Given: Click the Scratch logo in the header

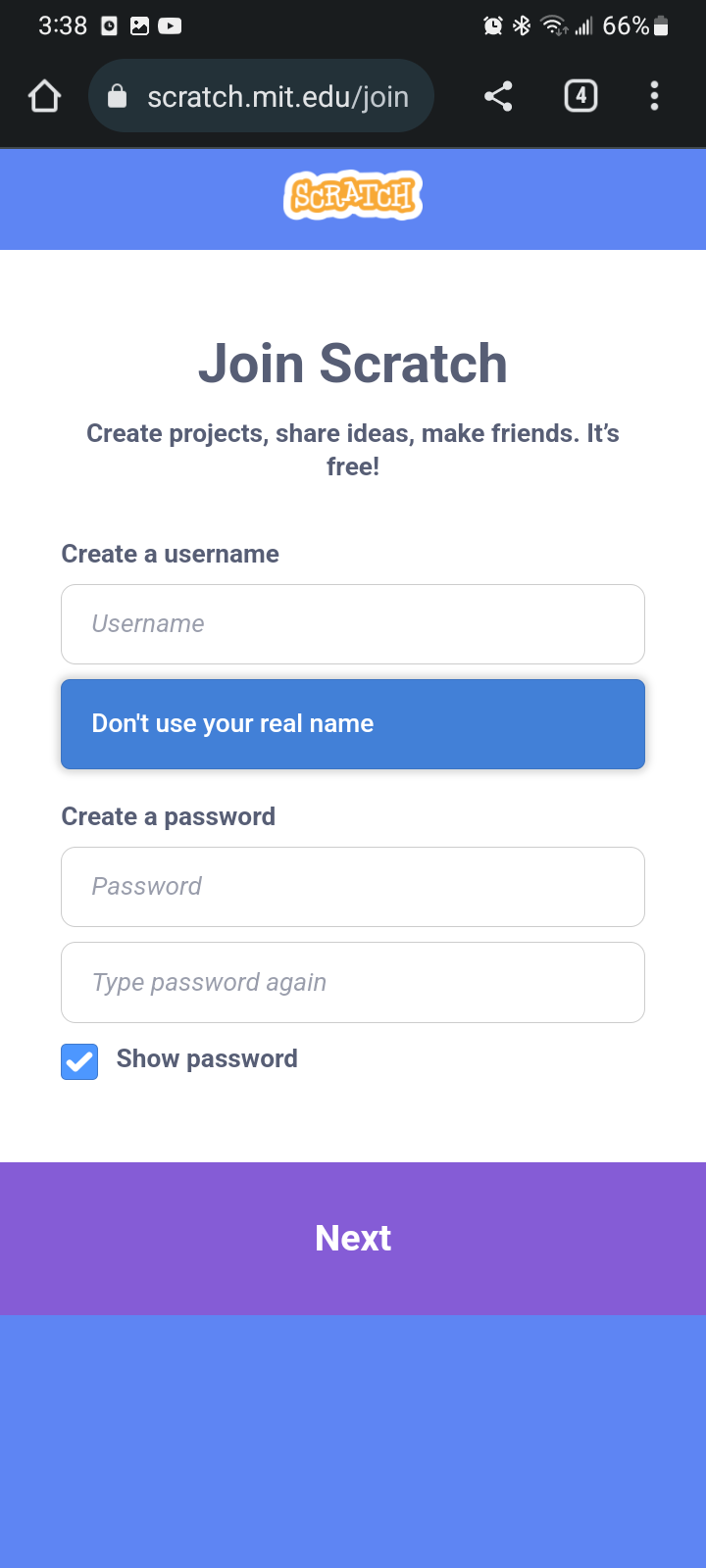Looking at the screenshot, I should click(x=353, y=196).
